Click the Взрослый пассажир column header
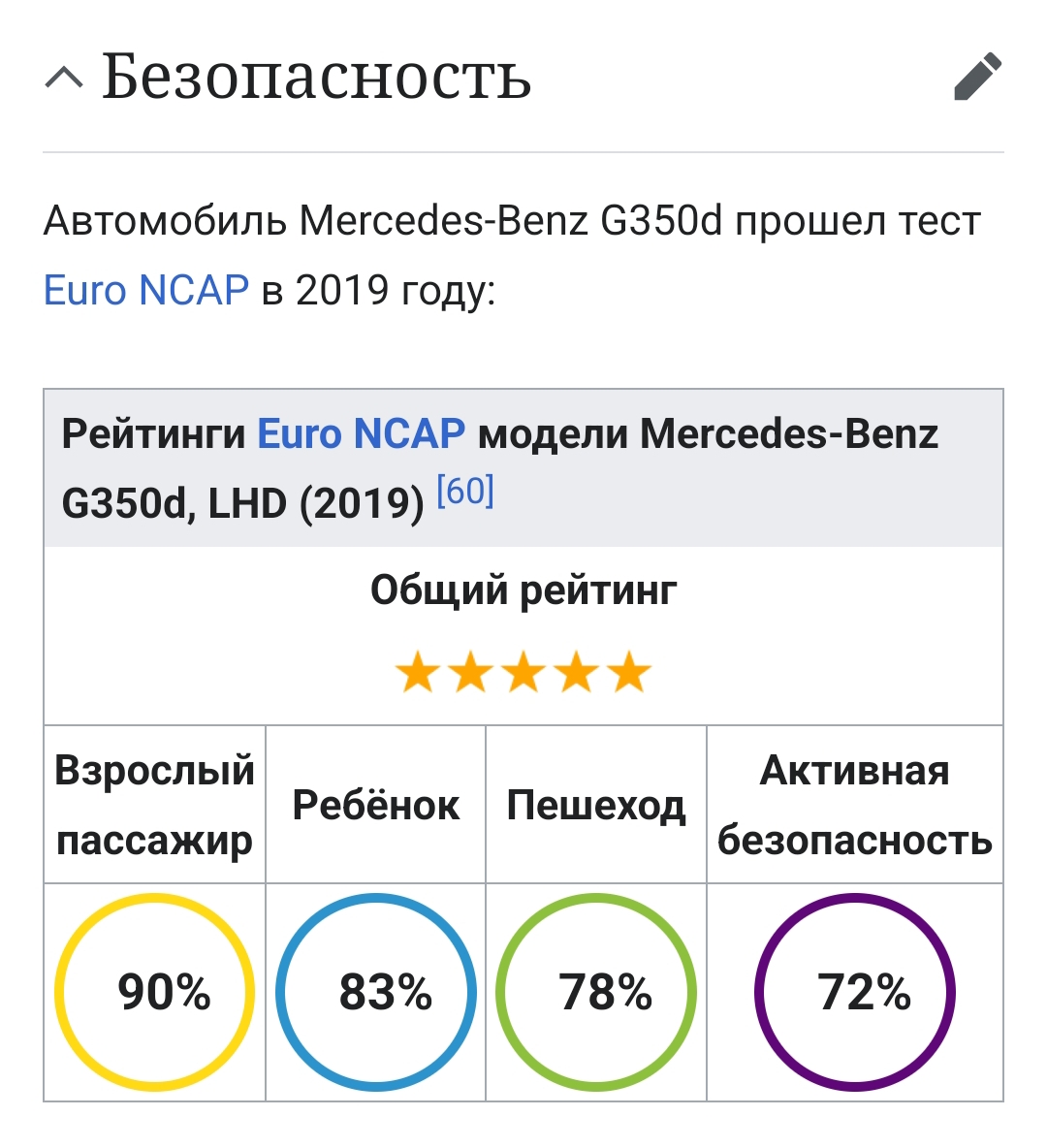The height and width of the screenshot is (1148, 1047). coord(155,805)
